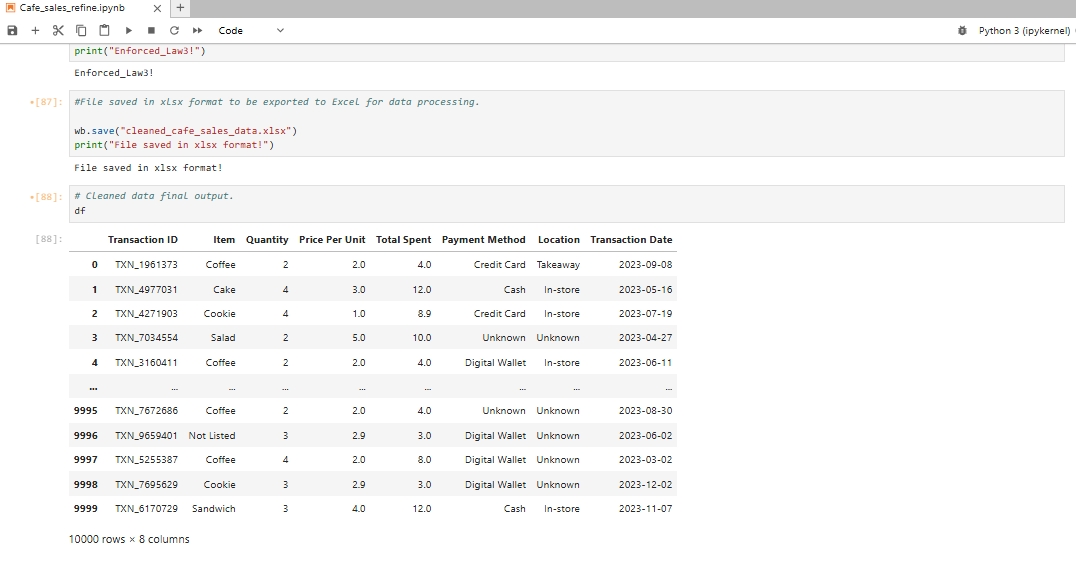Click row index 9995
Image resolution: width=1076 pixels, height=585 pixels.
[x=86, y=411]
